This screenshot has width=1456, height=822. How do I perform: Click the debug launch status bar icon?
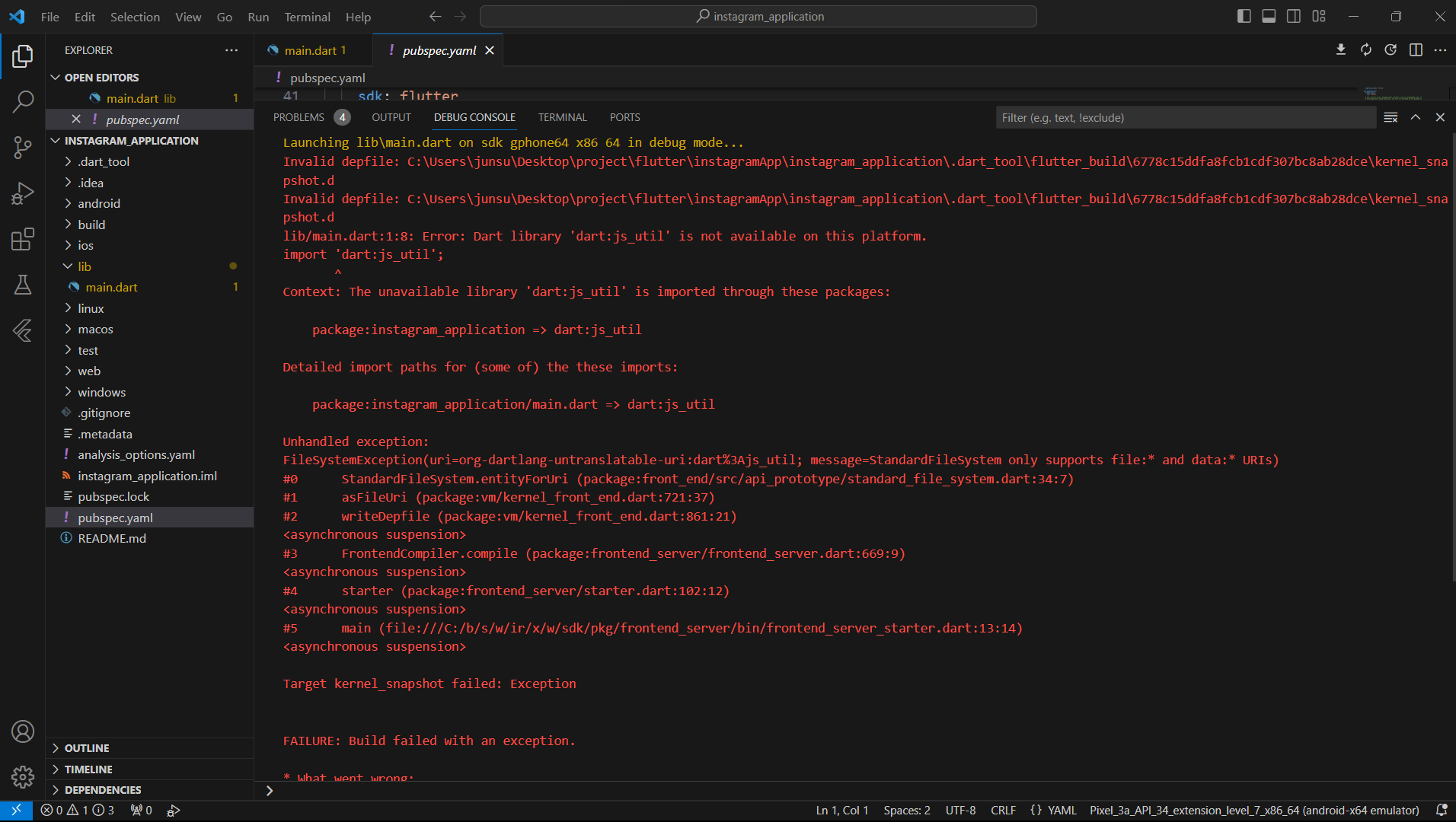174,811
